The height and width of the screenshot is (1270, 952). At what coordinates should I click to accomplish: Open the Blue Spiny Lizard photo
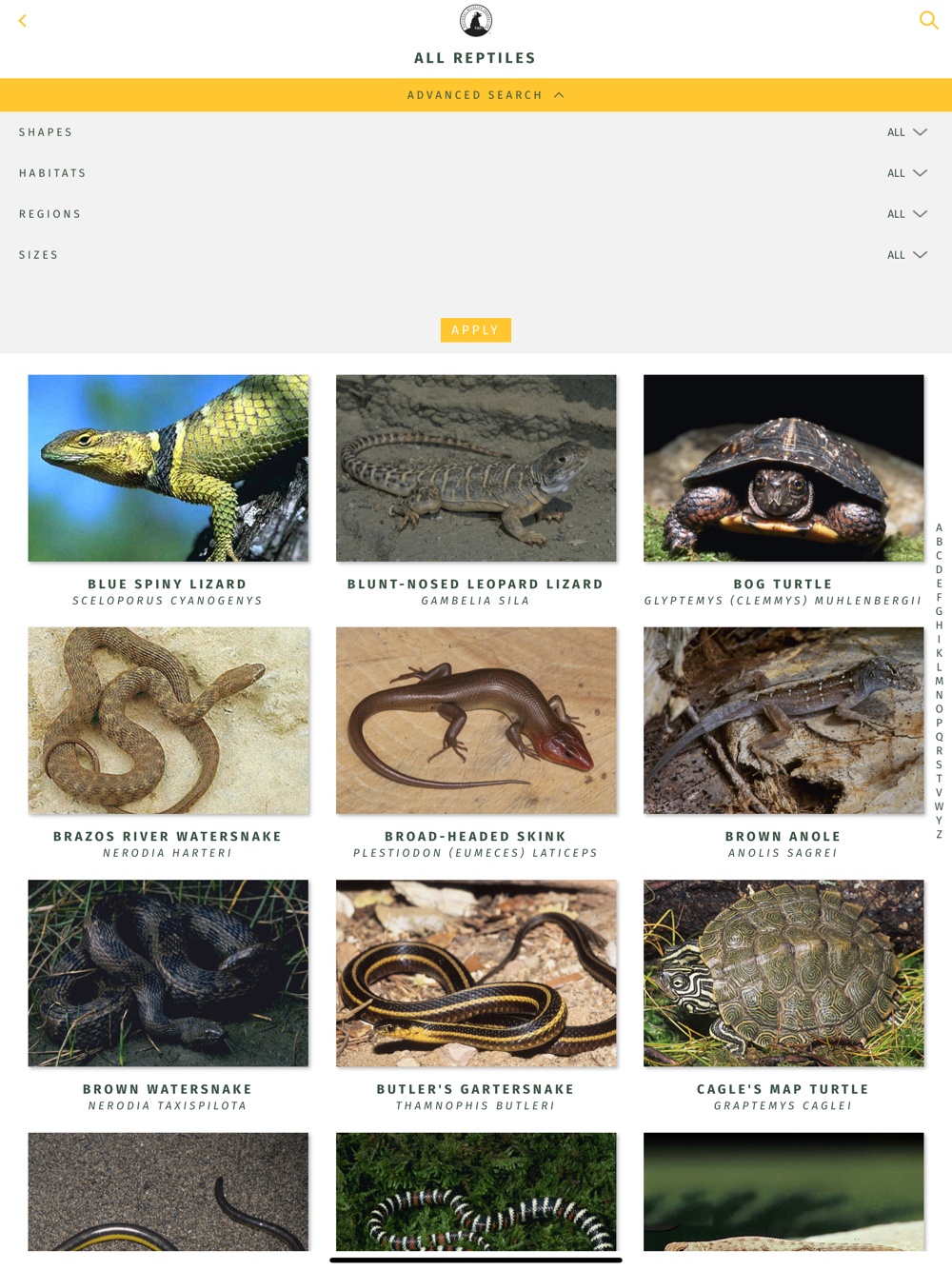pos(168,467)
